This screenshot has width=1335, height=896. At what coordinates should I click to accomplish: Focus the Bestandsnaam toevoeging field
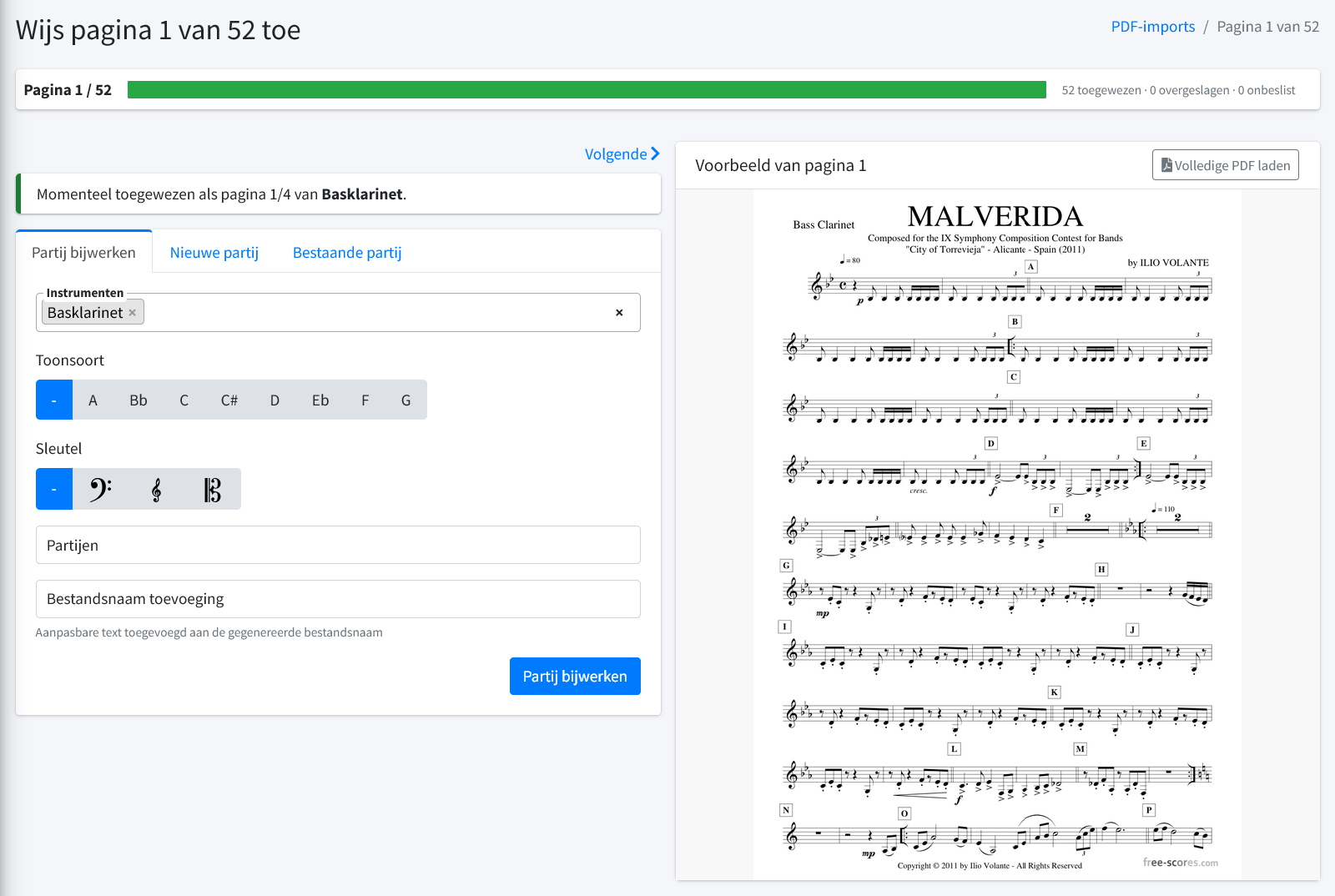click(x=338, y=599)
